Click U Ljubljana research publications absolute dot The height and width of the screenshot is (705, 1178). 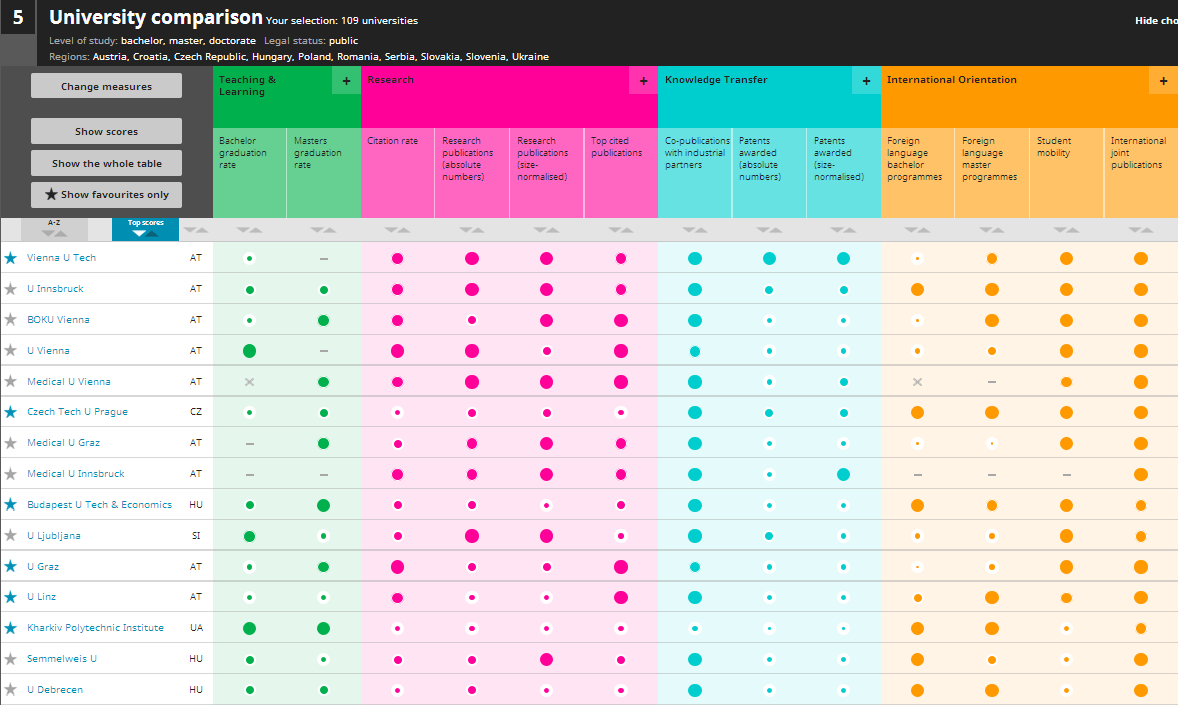(x=472, y=536)
